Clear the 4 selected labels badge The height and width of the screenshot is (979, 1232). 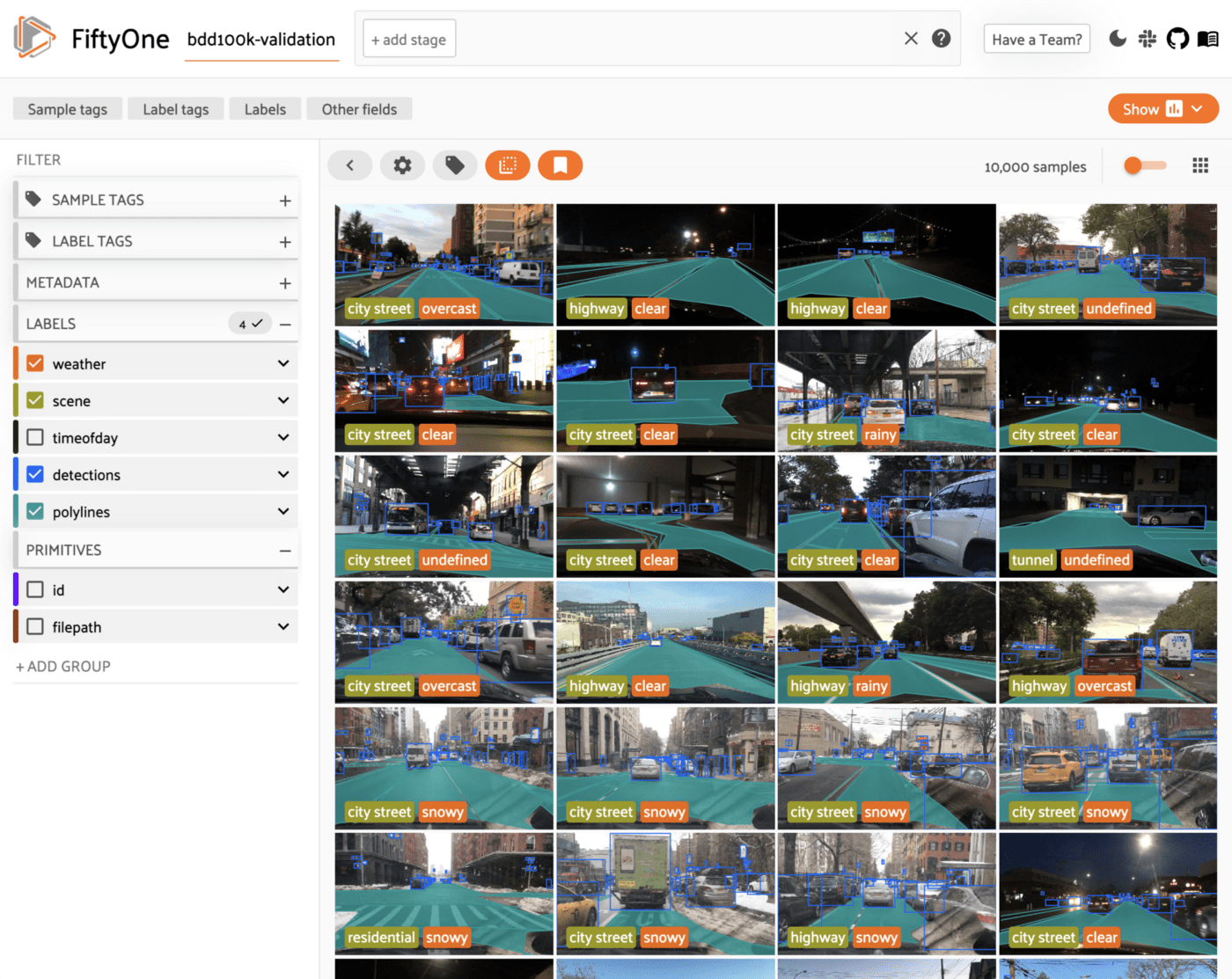(x=250, y=324)
